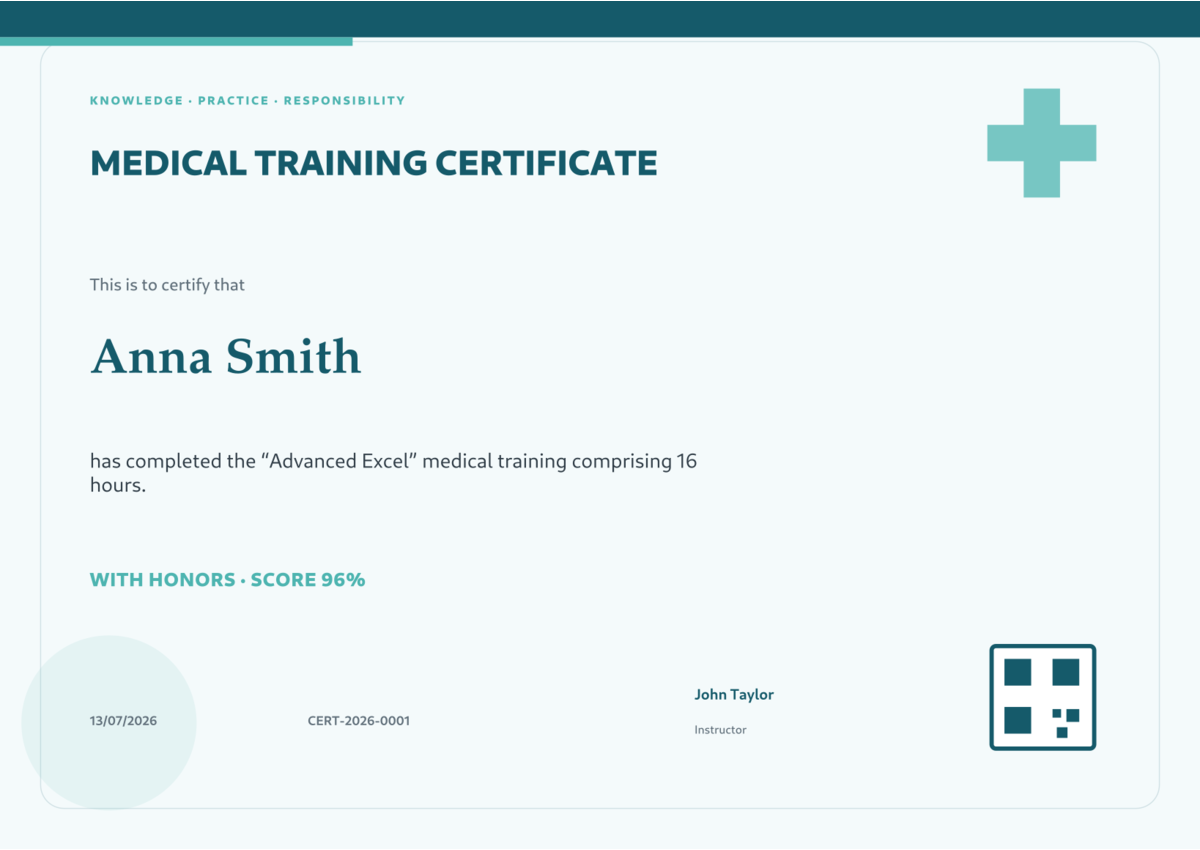1200x850 pixels.
Task: Select the certificate number "CERT-2026-0001"
Action: coord(359,721)
